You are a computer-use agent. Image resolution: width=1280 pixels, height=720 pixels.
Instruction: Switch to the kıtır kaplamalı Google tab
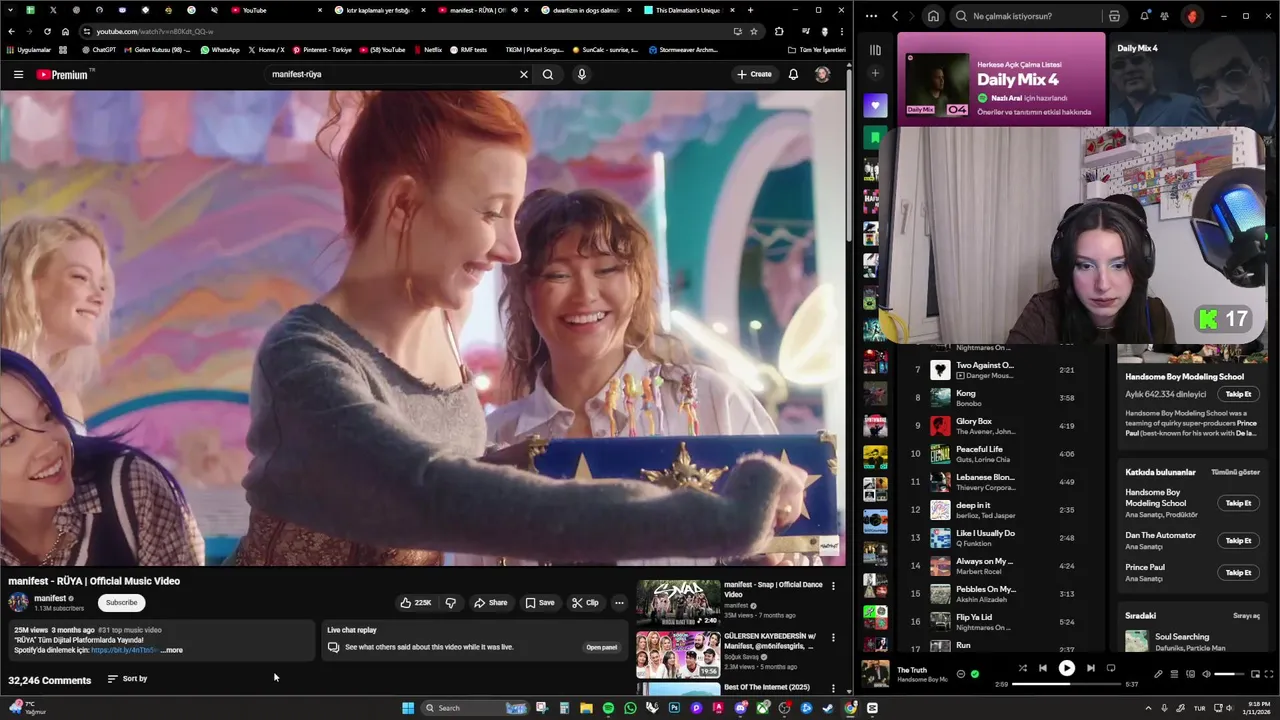(377, 10)
